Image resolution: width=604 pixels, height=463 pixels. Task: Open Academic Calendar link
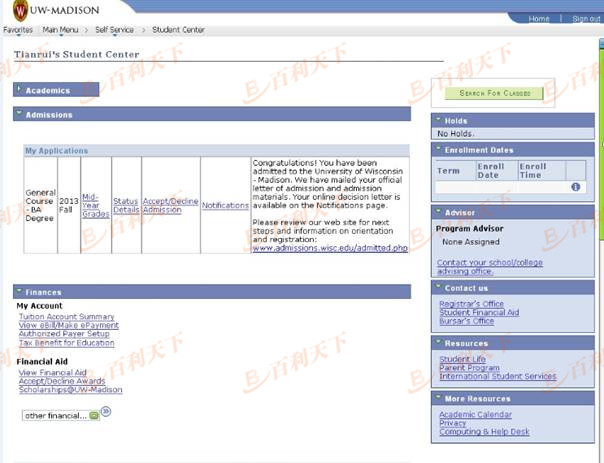pos(475,414)
